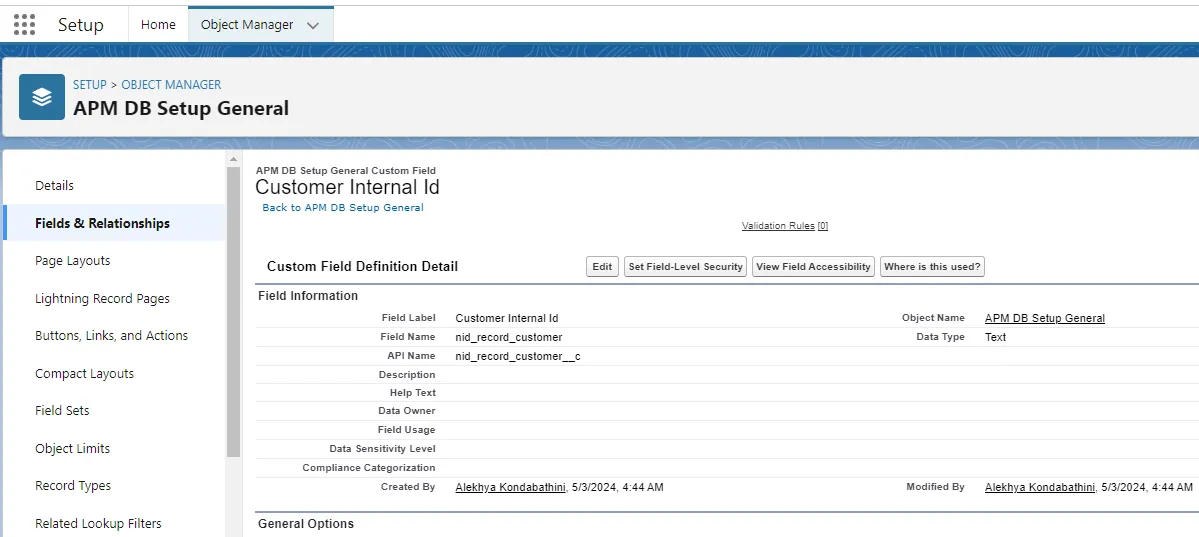Open the App Launcher grid icon
The width and height of the screenshot is (1199, 537).
click(x=24, y=24)
